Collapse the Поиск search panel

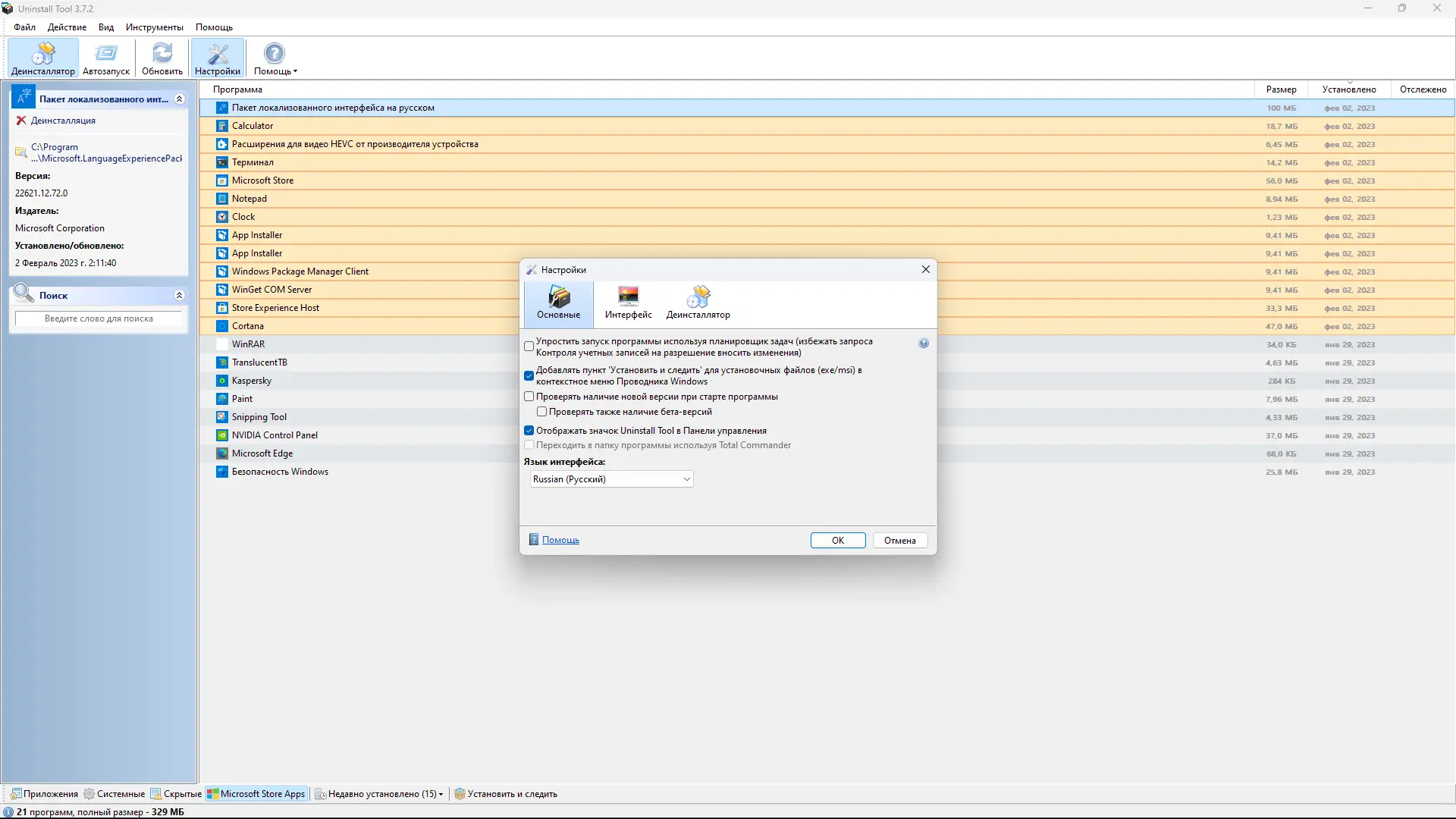tap(179, 296)
